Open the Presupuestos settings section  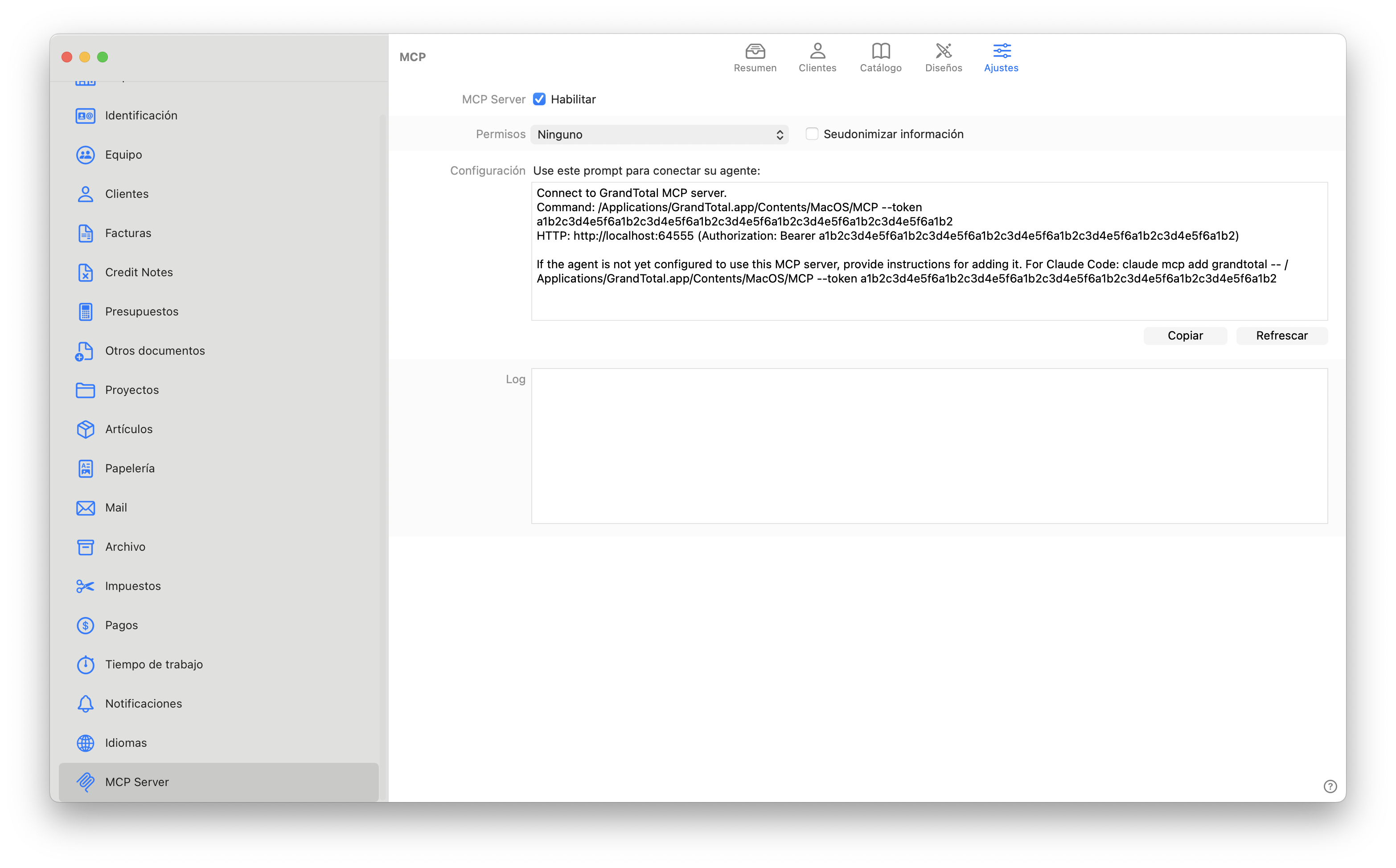click(218, 312)
